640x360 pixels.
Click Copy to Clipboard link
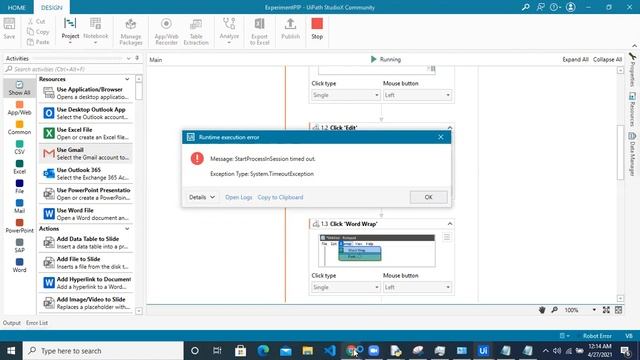click(280, 197)
